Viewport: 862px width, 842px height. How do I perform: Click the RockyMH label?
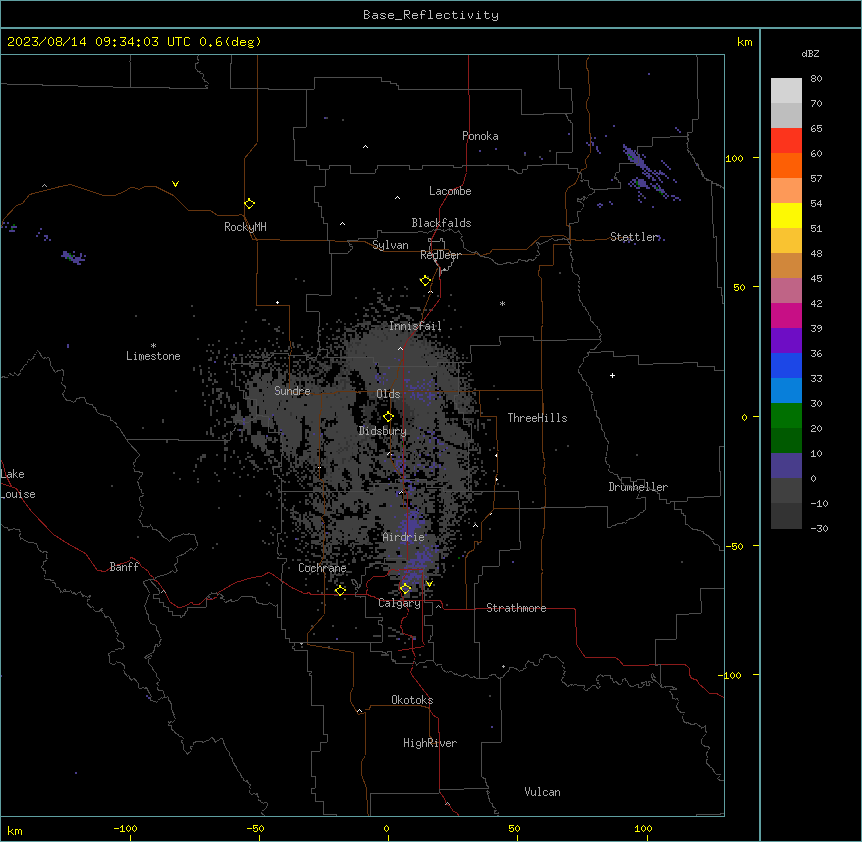click(x=245, y=227)
